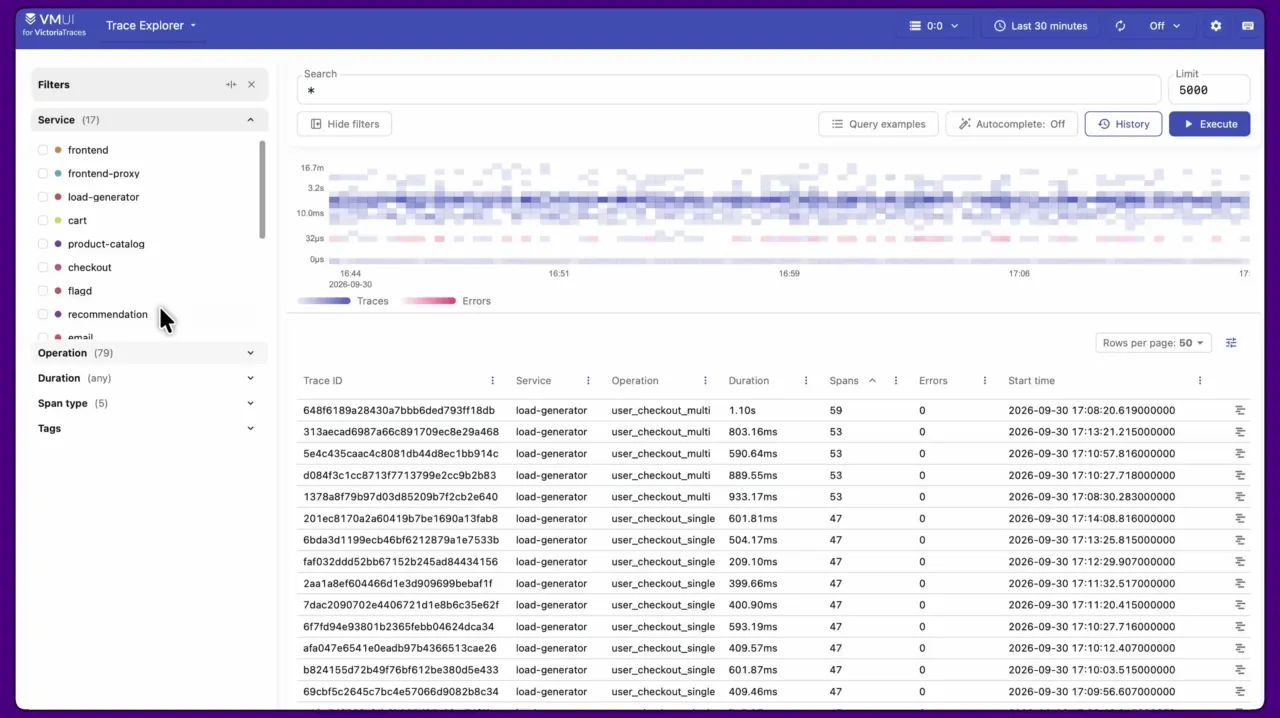Collapse filters panel with the resize icon
This screenshot has width=1280, height=718.
(x=231, y=85)
